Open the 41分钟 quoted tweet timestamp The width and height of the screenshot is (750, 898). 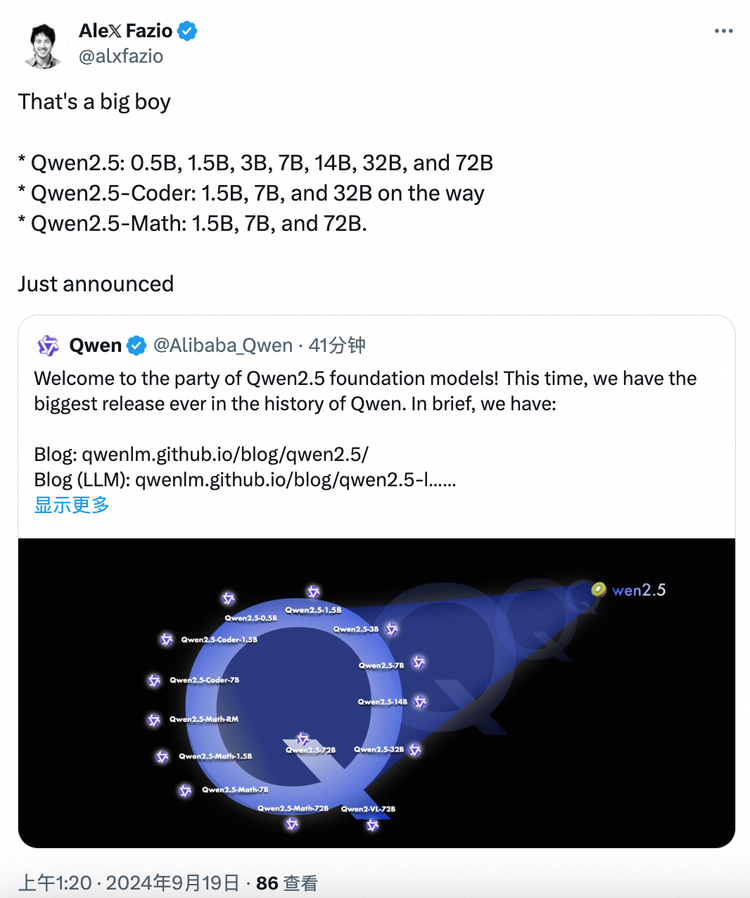coord(337,346)
